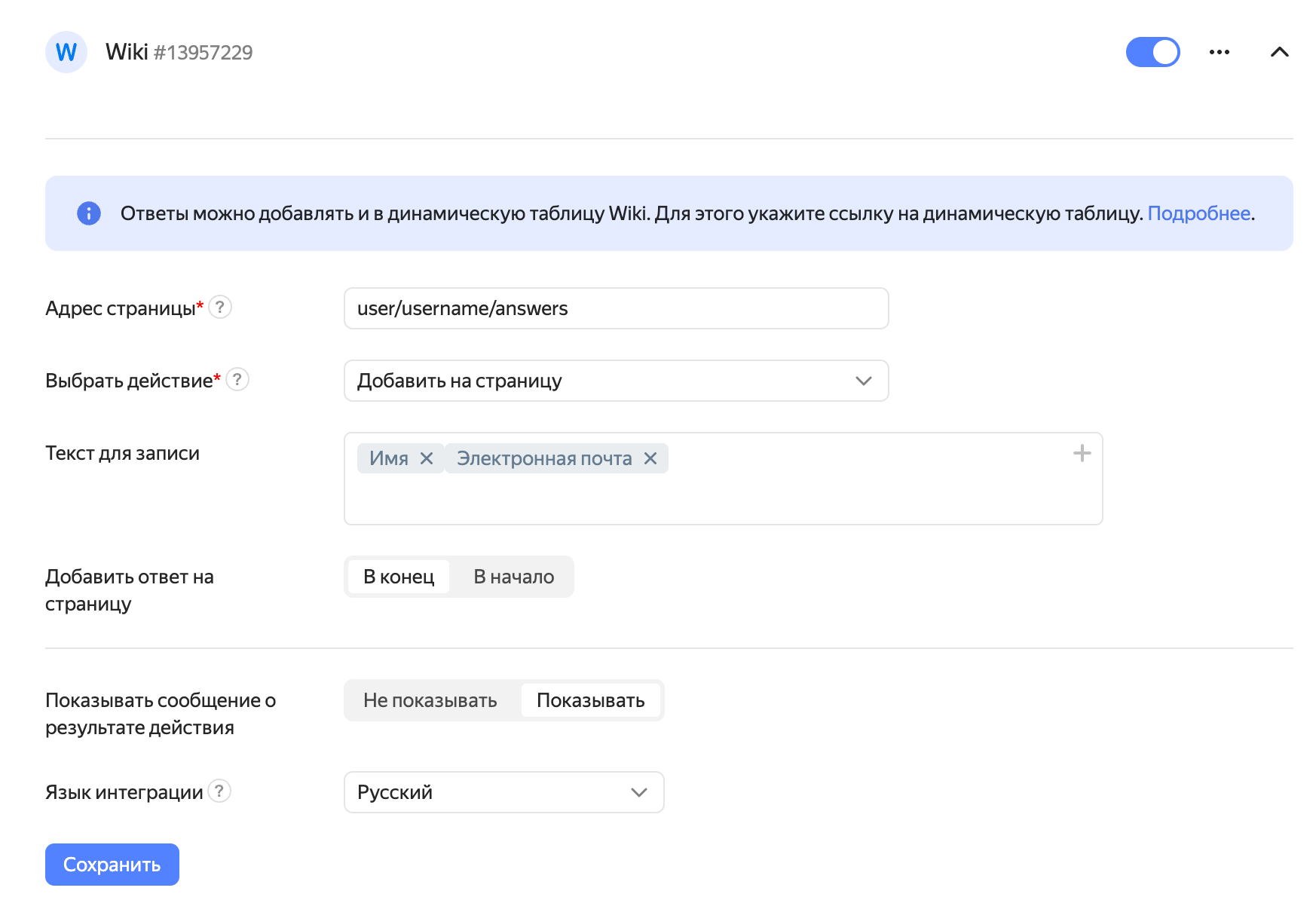1316x903 pixels.
Task: Open the Русский language dropdown
Action: pos(503,792)
